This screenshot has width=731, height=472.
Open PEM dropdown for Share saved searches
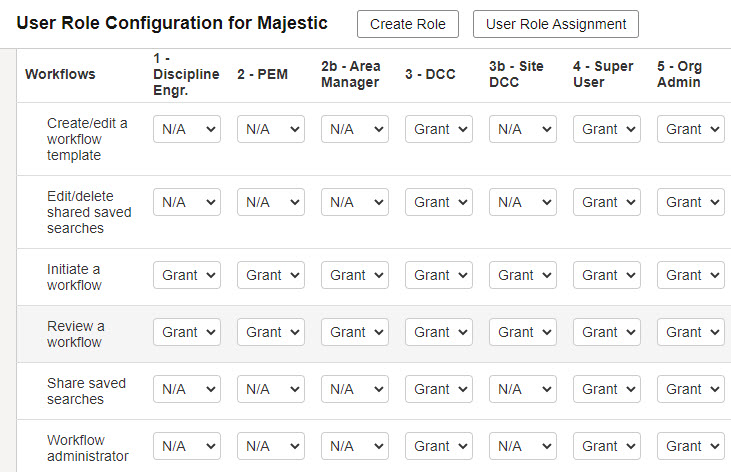271,389
